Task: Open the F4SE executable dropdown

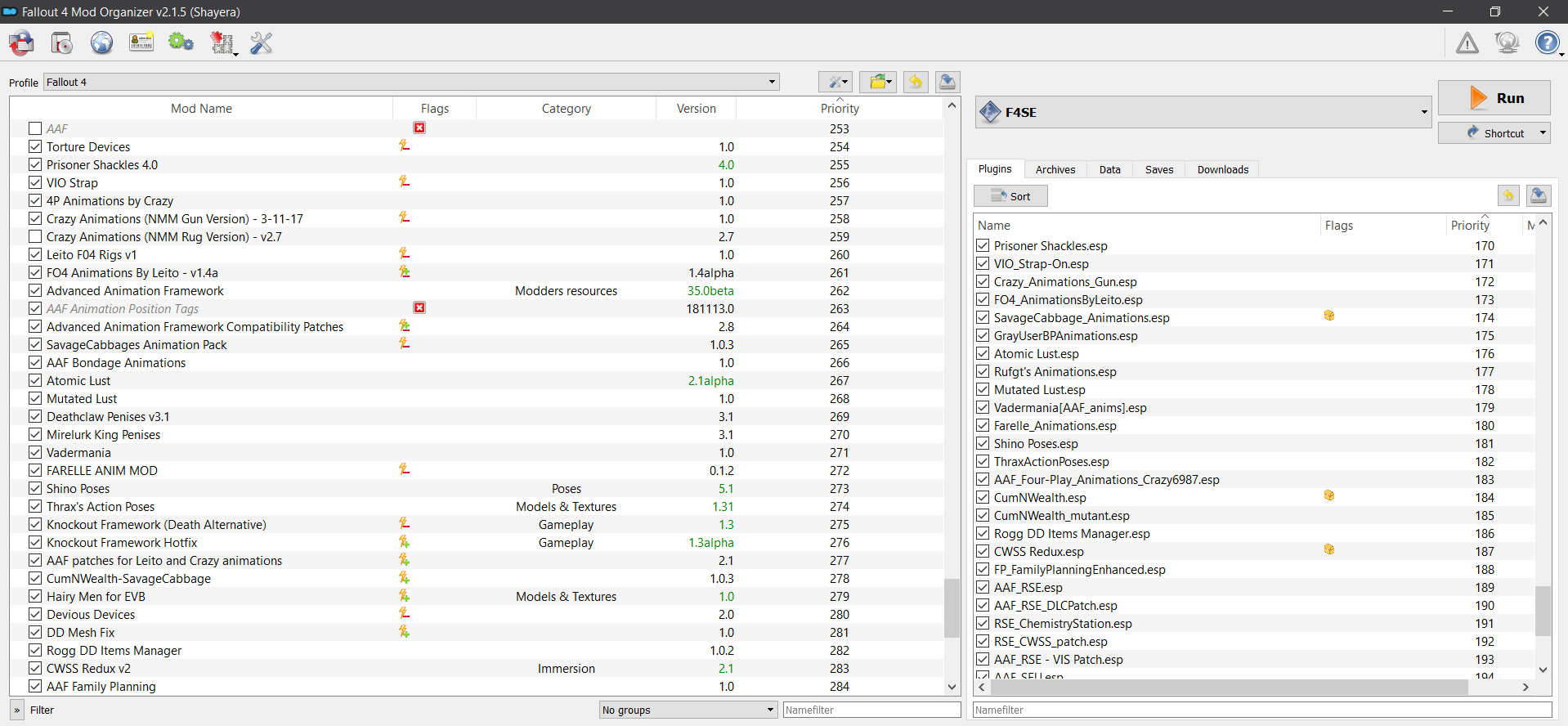Action: (1203, 112)
